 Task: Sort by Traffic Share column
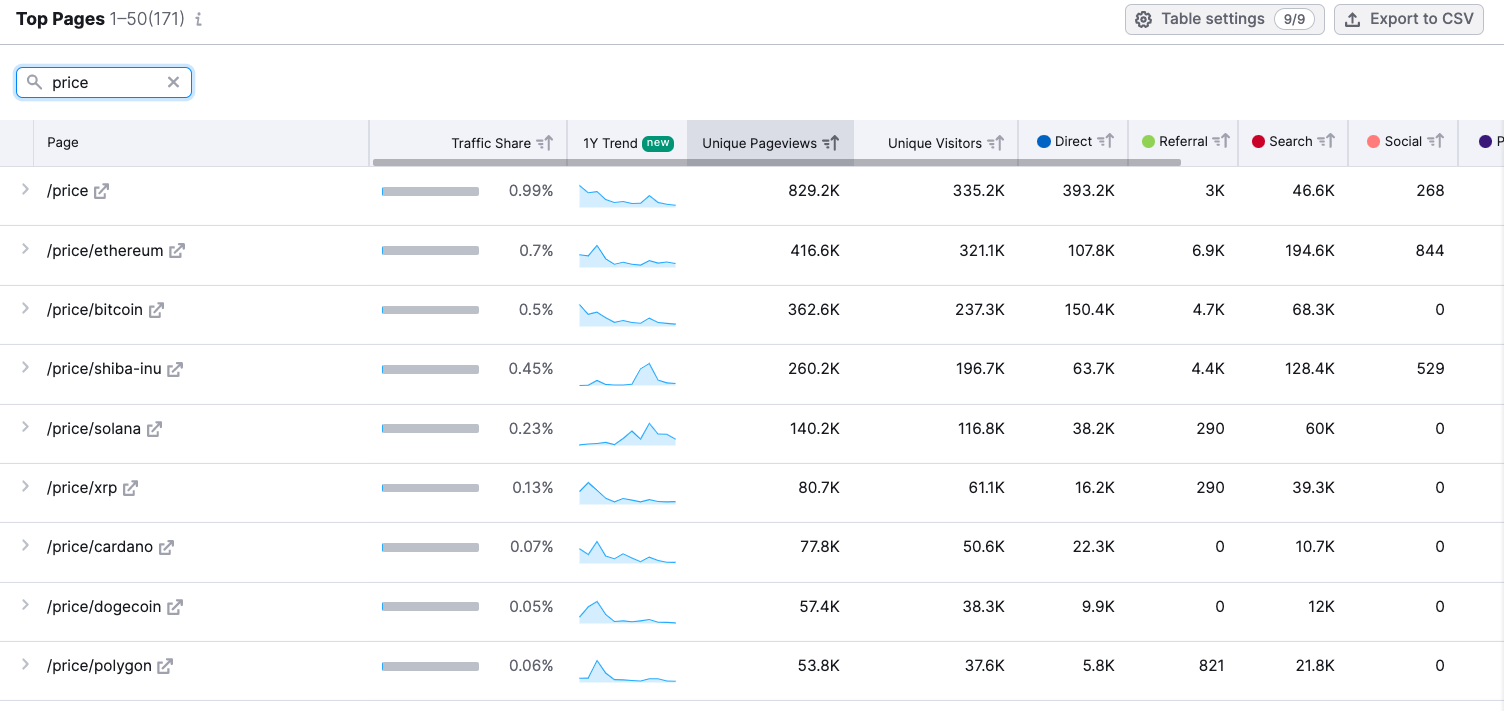545,143
